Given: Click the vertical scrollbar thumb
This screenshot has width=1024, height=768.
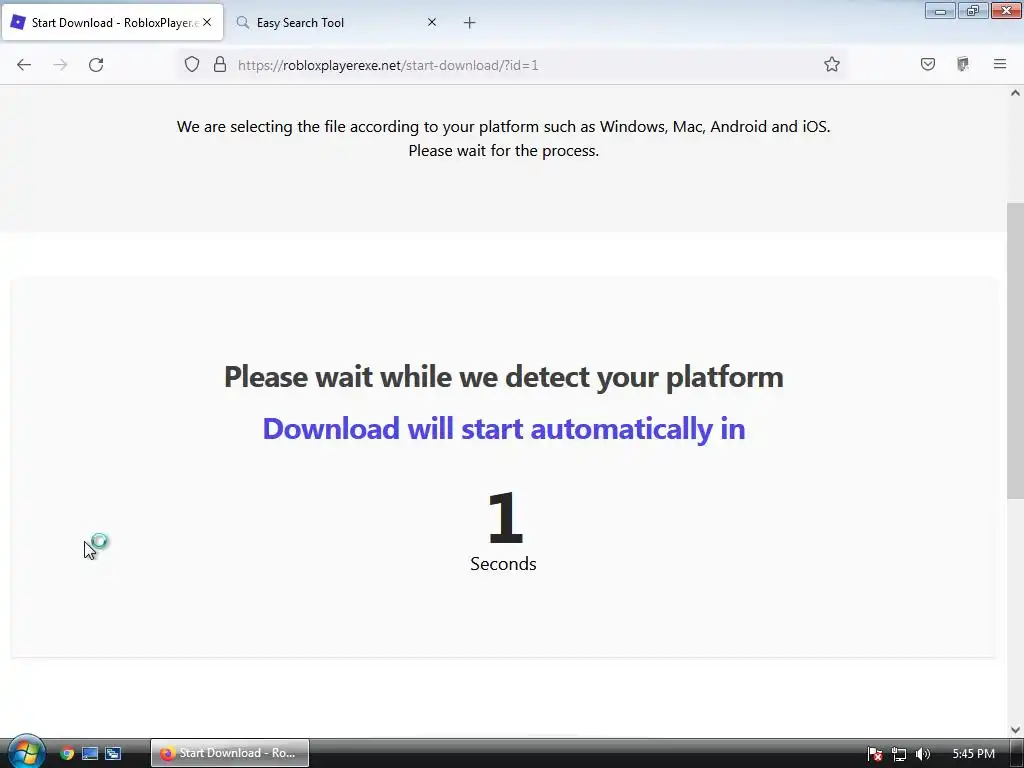Looking at the screenshot, I should [x=1015, y=351].
